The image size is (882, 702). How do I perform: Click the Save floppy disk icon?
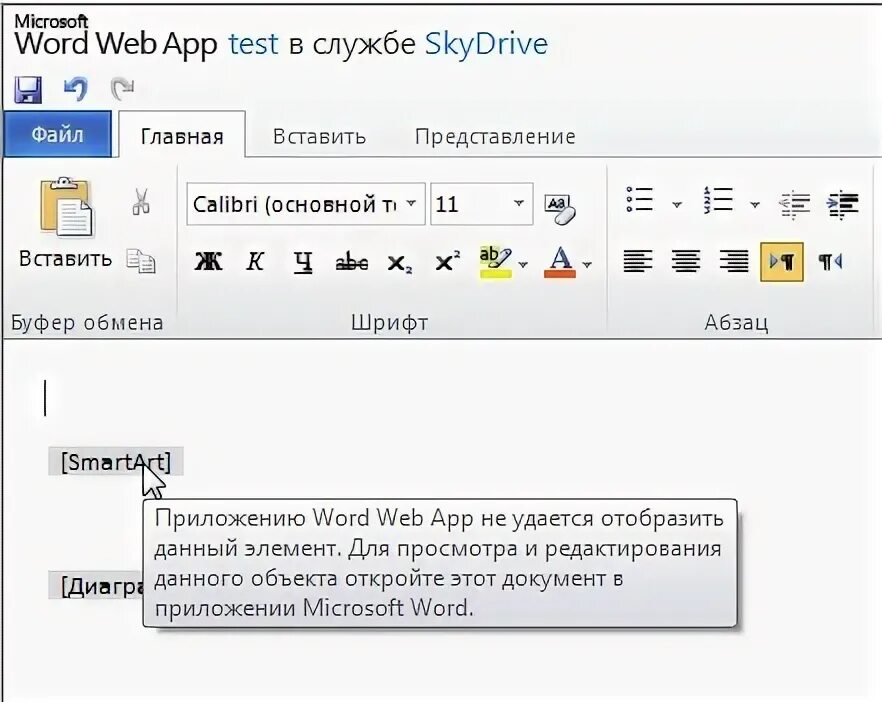[28, 89]
